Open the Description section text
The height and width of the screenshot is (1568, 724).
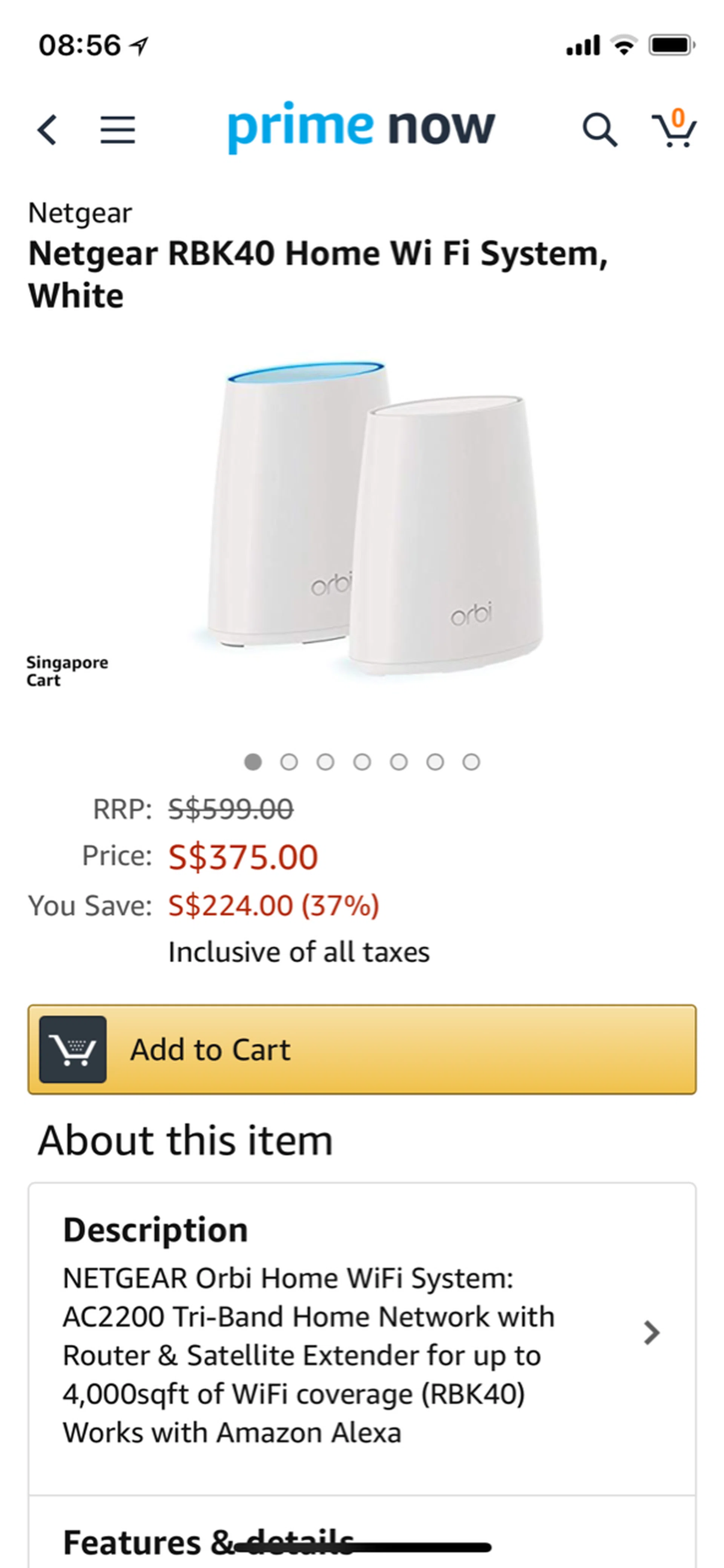308,1355
